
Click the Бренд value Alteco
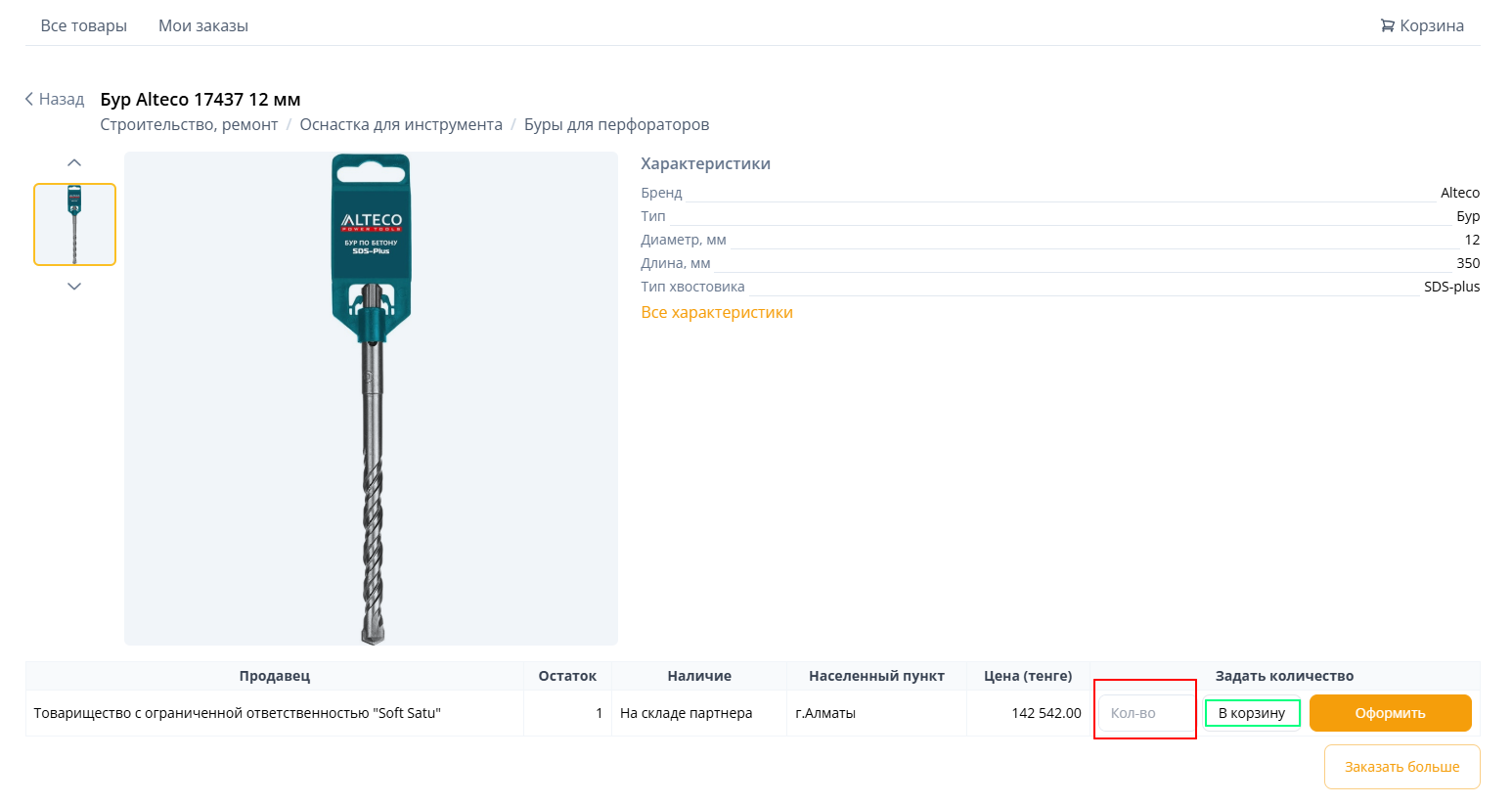pyautogui.click(x=1460, y=193)
